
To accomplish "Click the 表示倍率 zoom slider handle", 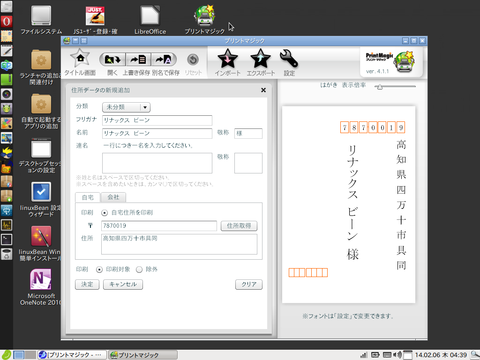I will tap(379, 87).
